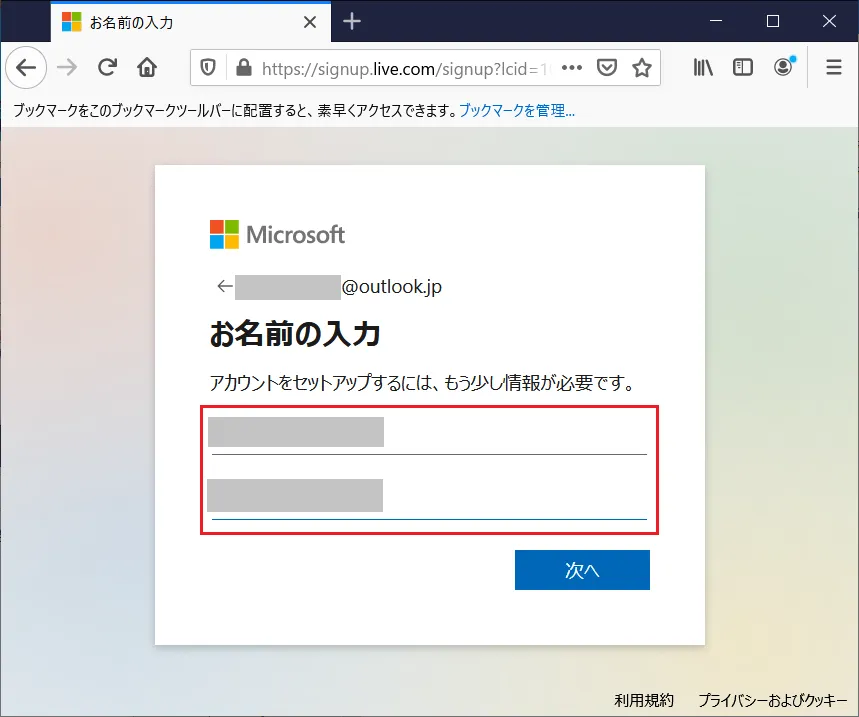This screenshot has height=717, width=859.
Task: Click the address bar URL
Action: (x=404, y=68)
